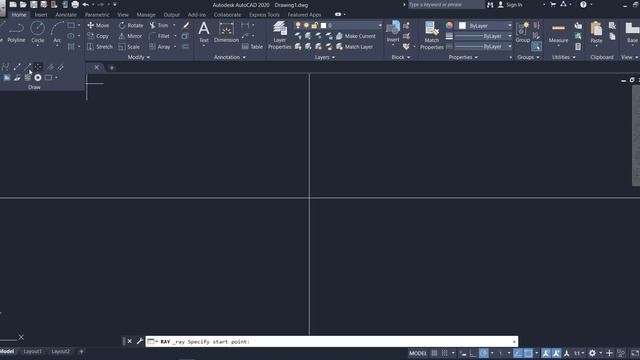Toggle grid display in status bar
This screenshot has height=360, width=640.
click(x=434, y=353)
